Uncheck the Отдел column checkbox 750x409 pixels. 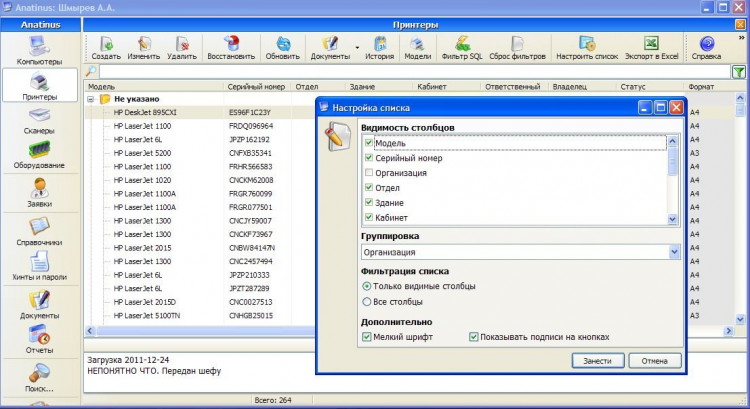[368, 188]
